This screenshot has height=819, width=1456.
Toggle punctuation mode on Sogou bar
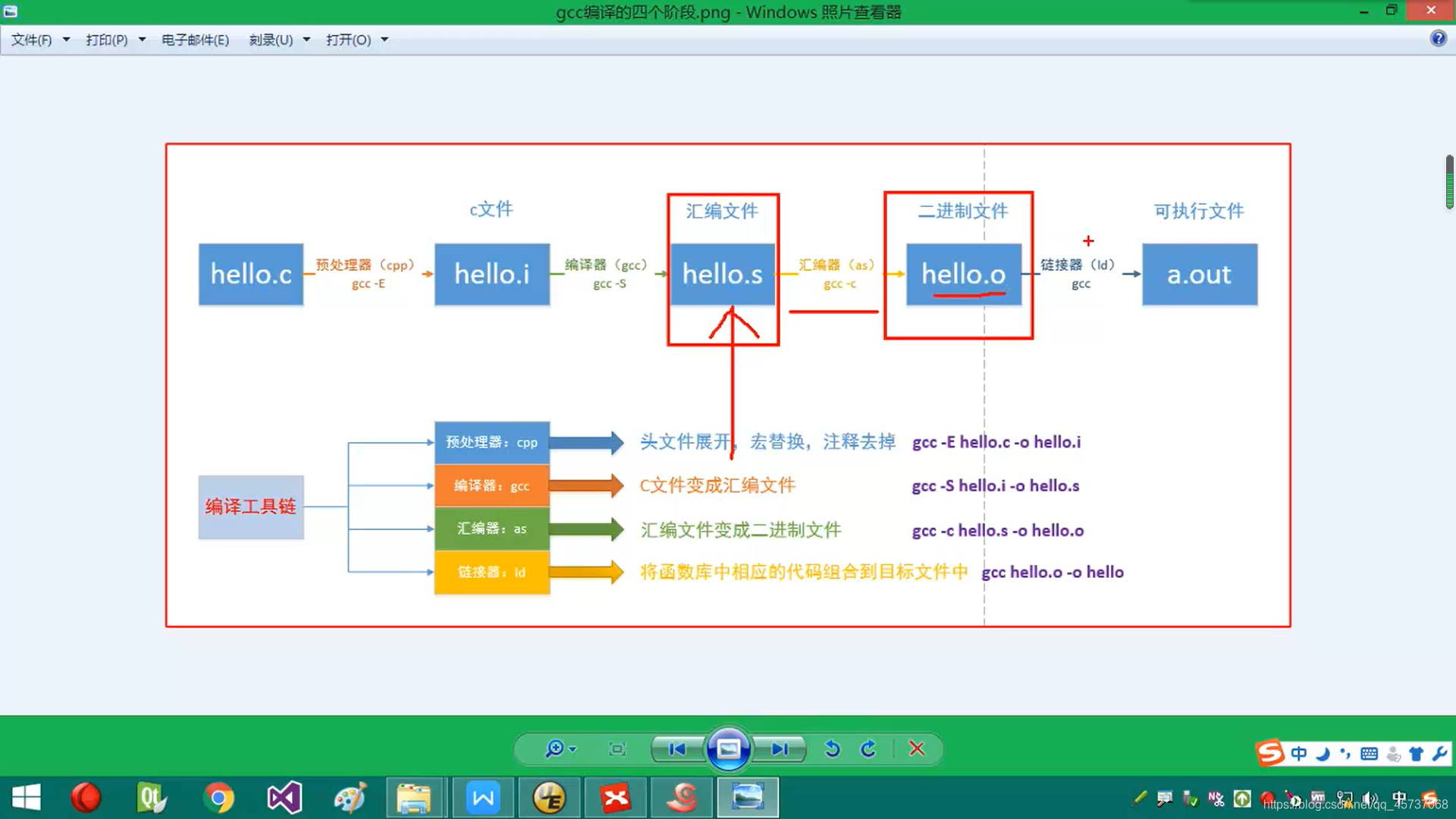[x=1345, y=754]
